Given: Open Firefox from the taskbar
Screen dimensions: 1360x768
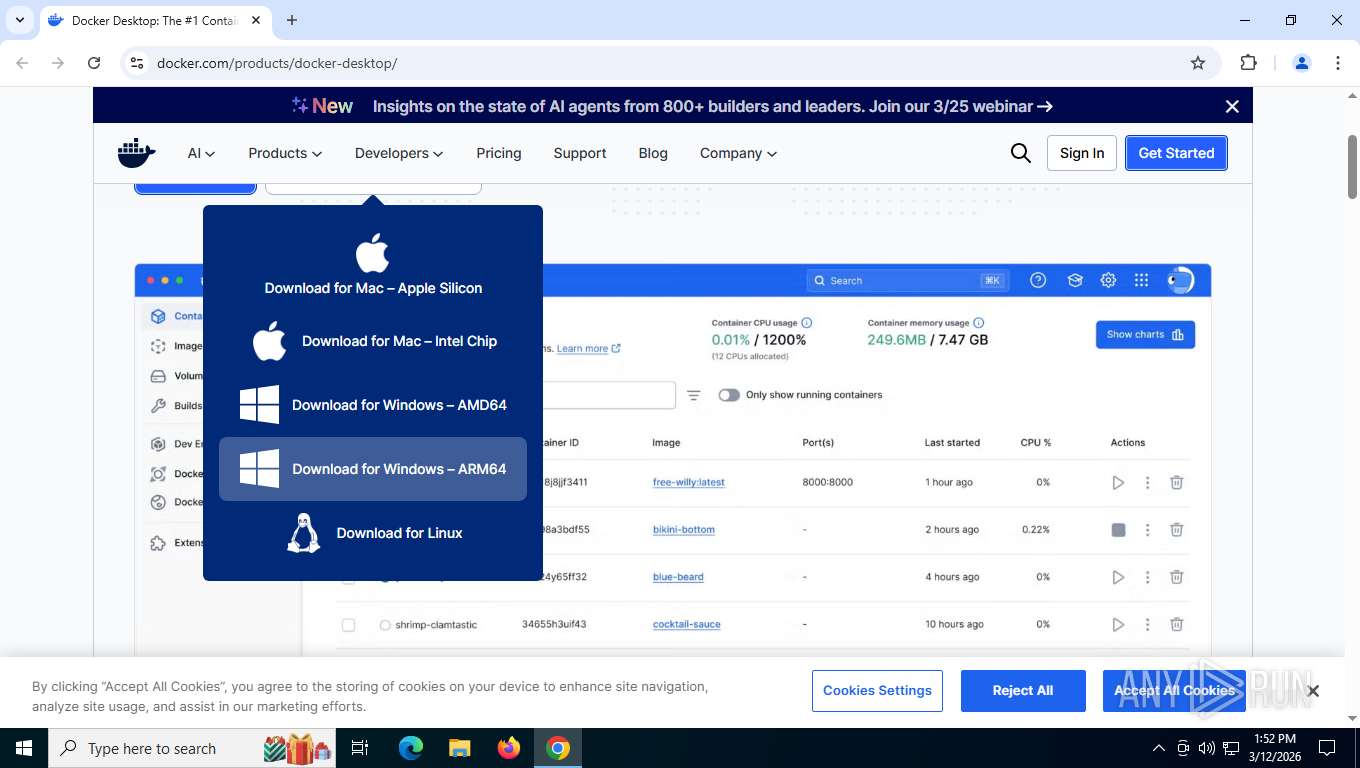Looking at the screenshot, I should (509, 748).
